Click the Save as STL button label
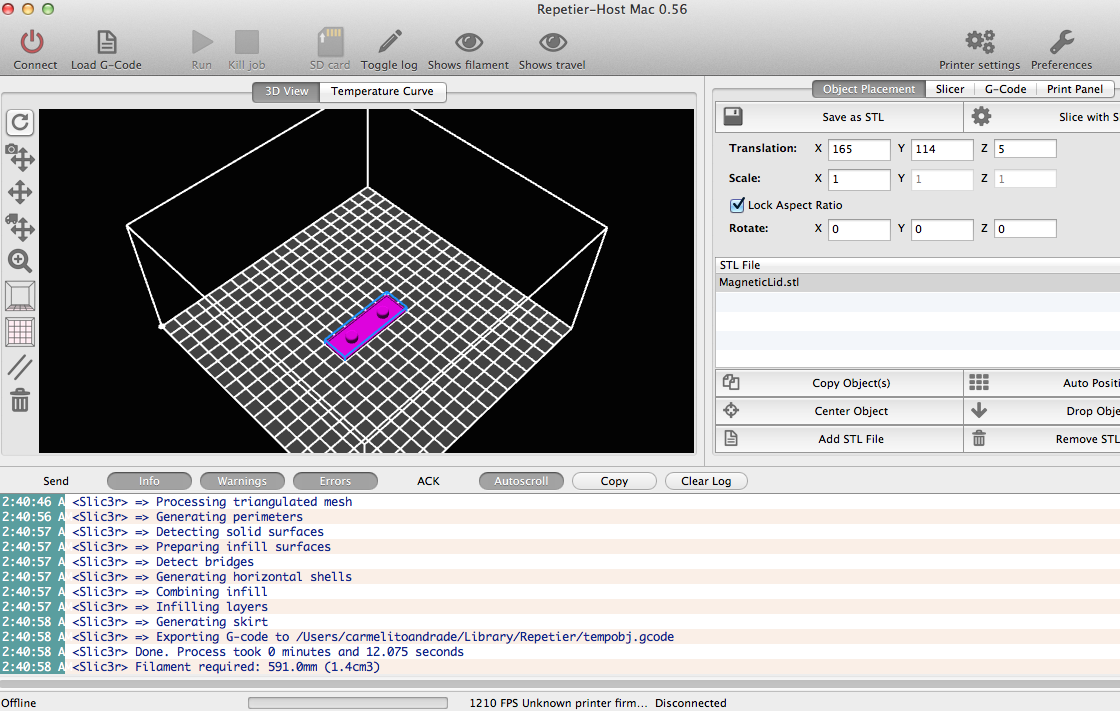 pyautogui.click(x=853, y=117)
